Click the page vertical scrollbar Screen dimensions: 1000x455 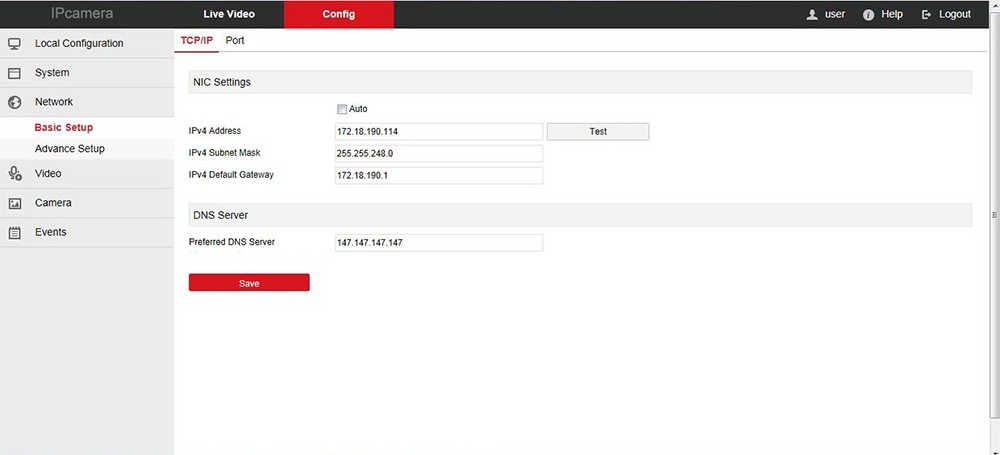(x=994, y=214)
